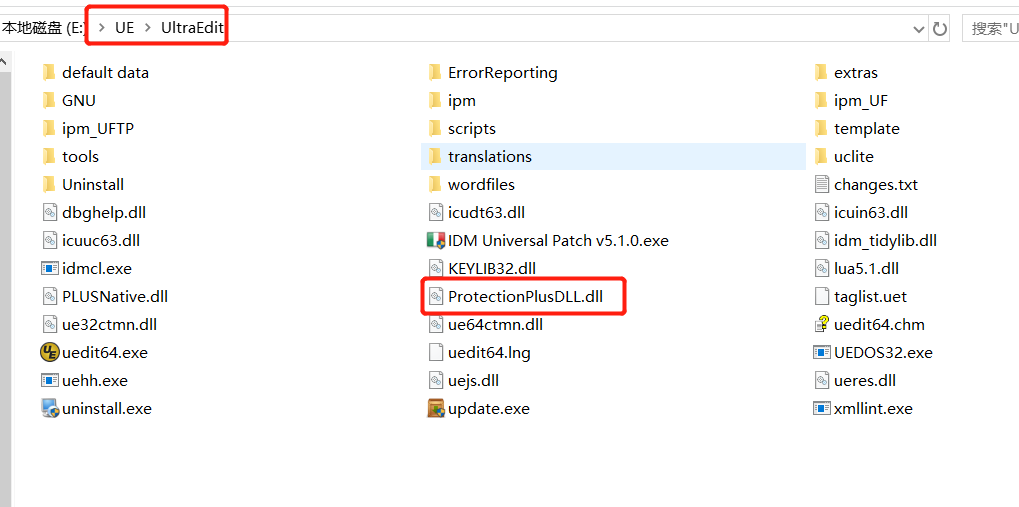Select the UEDOS32.exe icon
1019x507 pixels.
(822, 353)
